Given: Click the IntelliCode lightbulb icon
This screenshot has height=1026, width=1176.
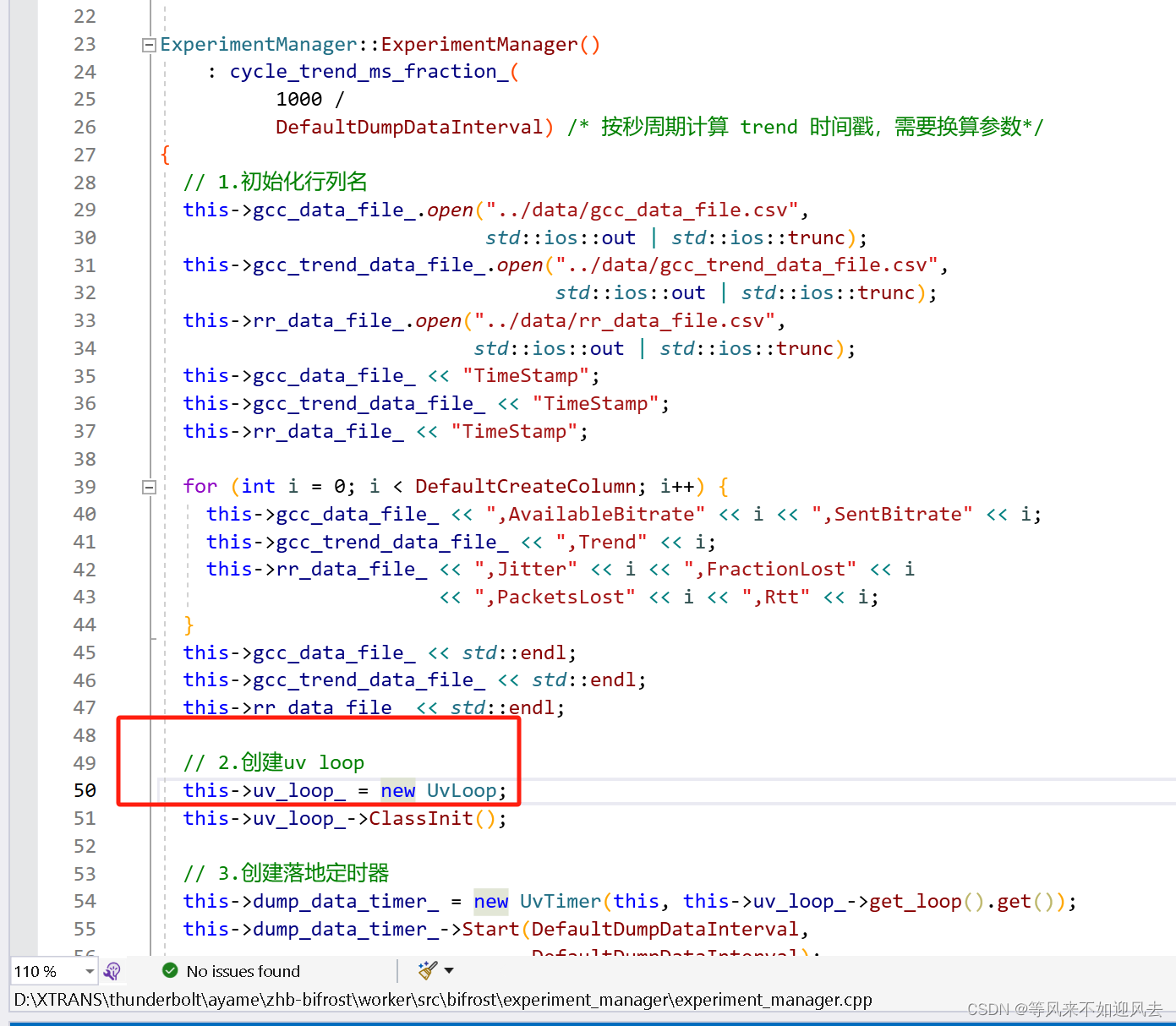Looking at the screenshot, I should click(112, 971).
